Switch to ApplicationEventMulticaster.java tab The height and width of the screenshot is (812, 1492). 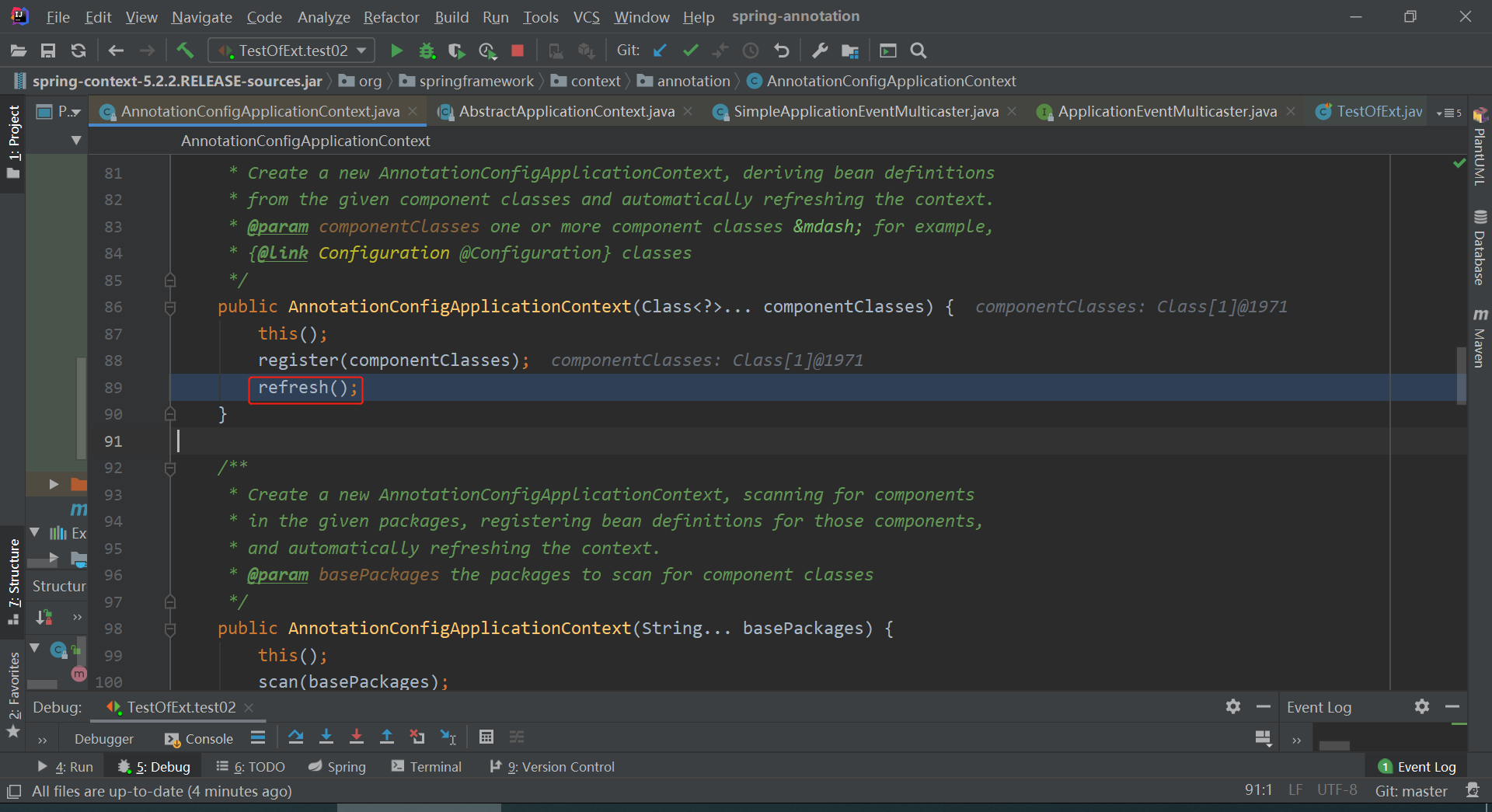point(1167,112)
